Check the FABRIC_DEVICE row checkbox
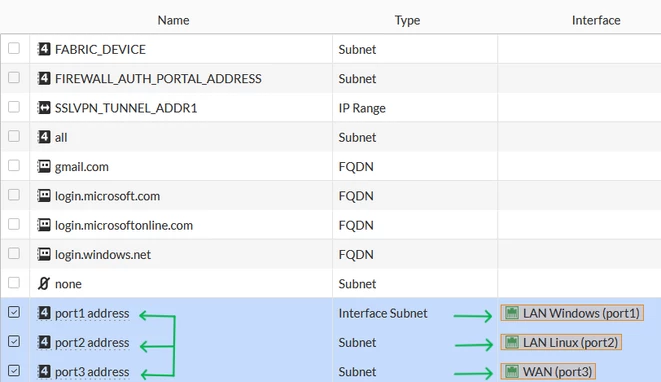661x382 pixels. tap(14, 48)
